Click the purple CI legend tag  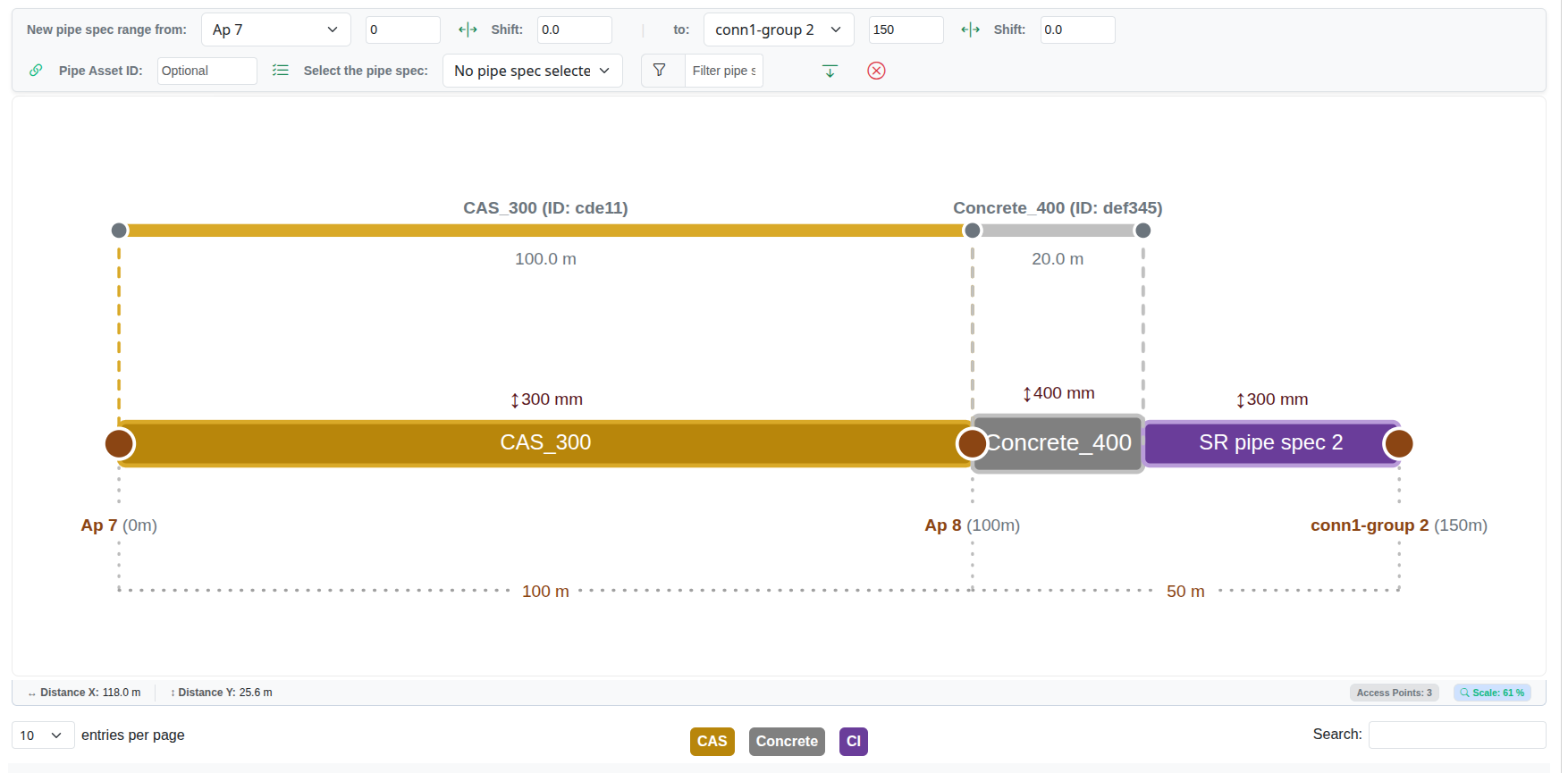853,742
